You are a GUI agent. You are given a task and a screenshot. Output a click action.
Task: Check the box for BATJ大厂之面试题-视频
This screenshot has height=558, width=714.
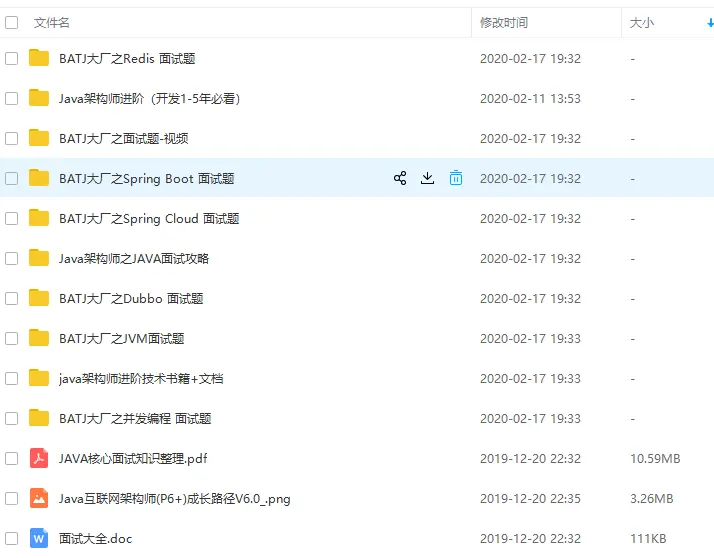pyautogui.click(x=11, y=138)
